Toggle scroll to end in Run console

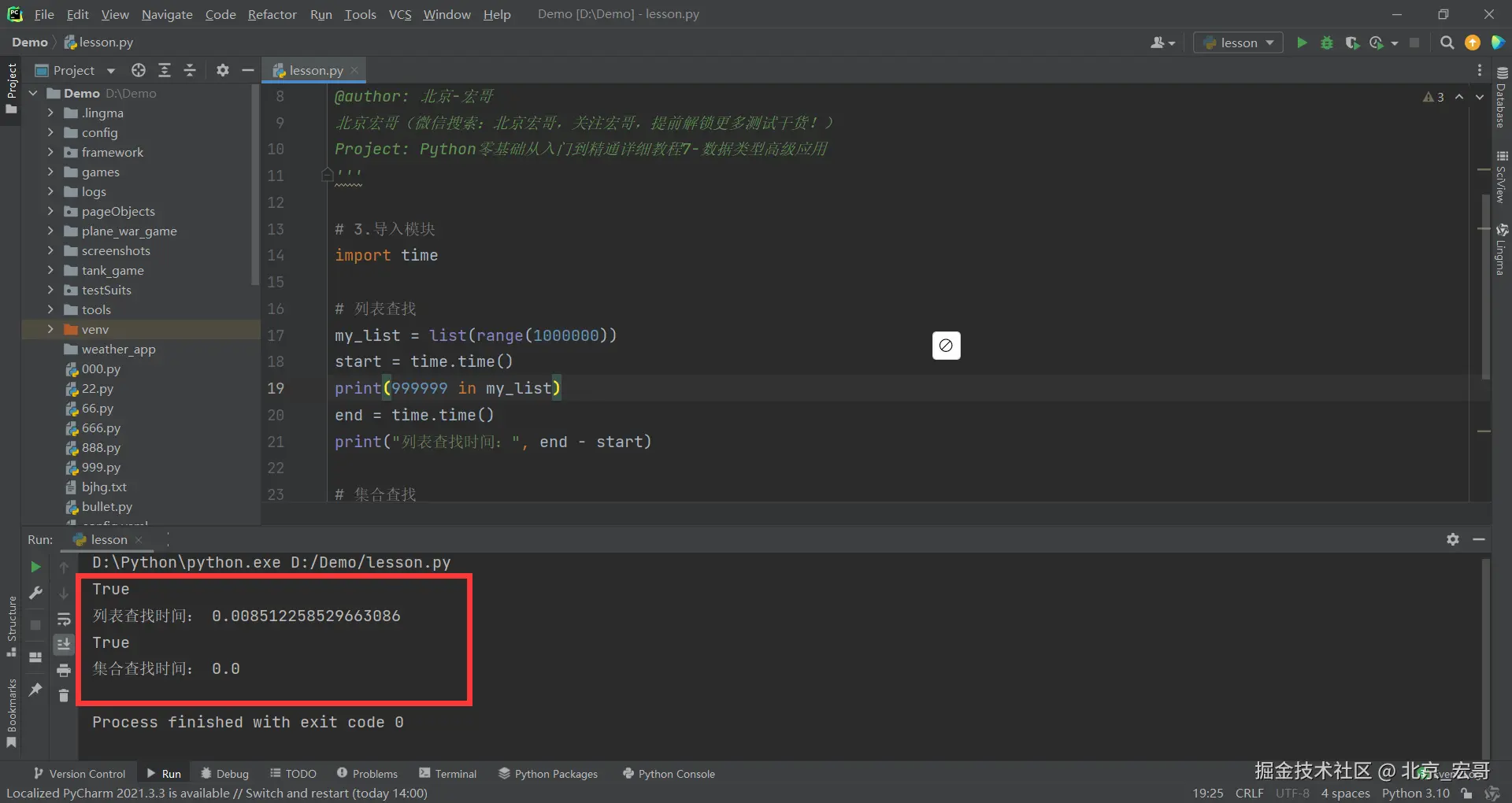click(64, 644)
